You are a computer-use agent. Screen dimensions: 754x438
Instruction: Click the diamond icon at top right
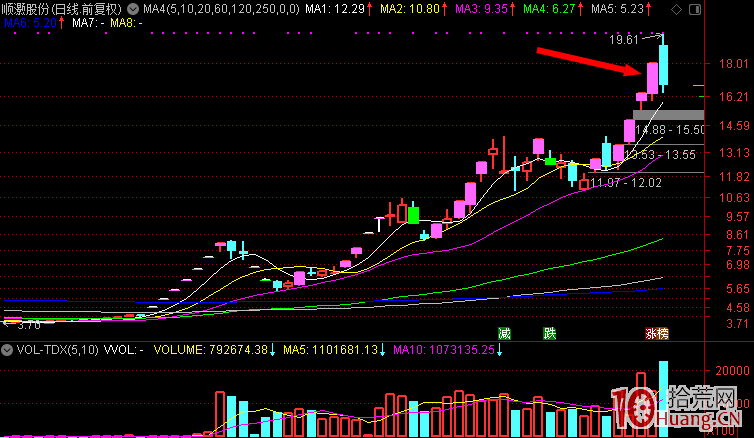(x=677, y=9)
